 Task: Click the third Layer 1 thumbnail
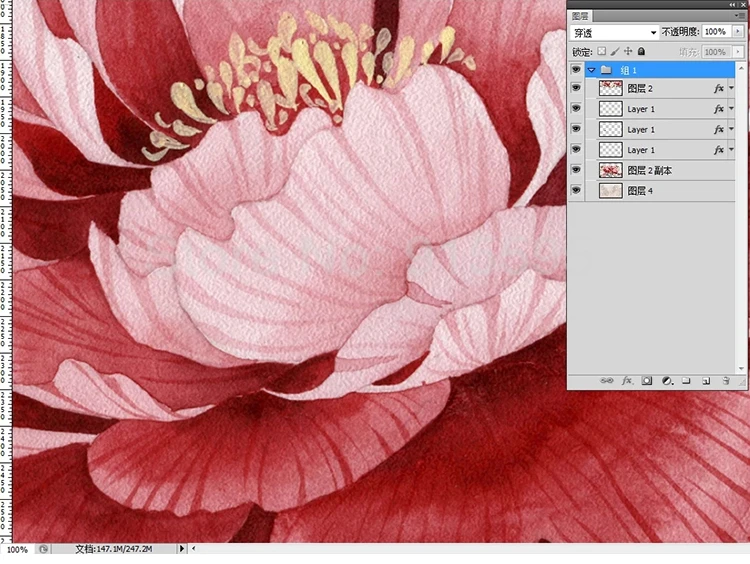pos(611,150)
